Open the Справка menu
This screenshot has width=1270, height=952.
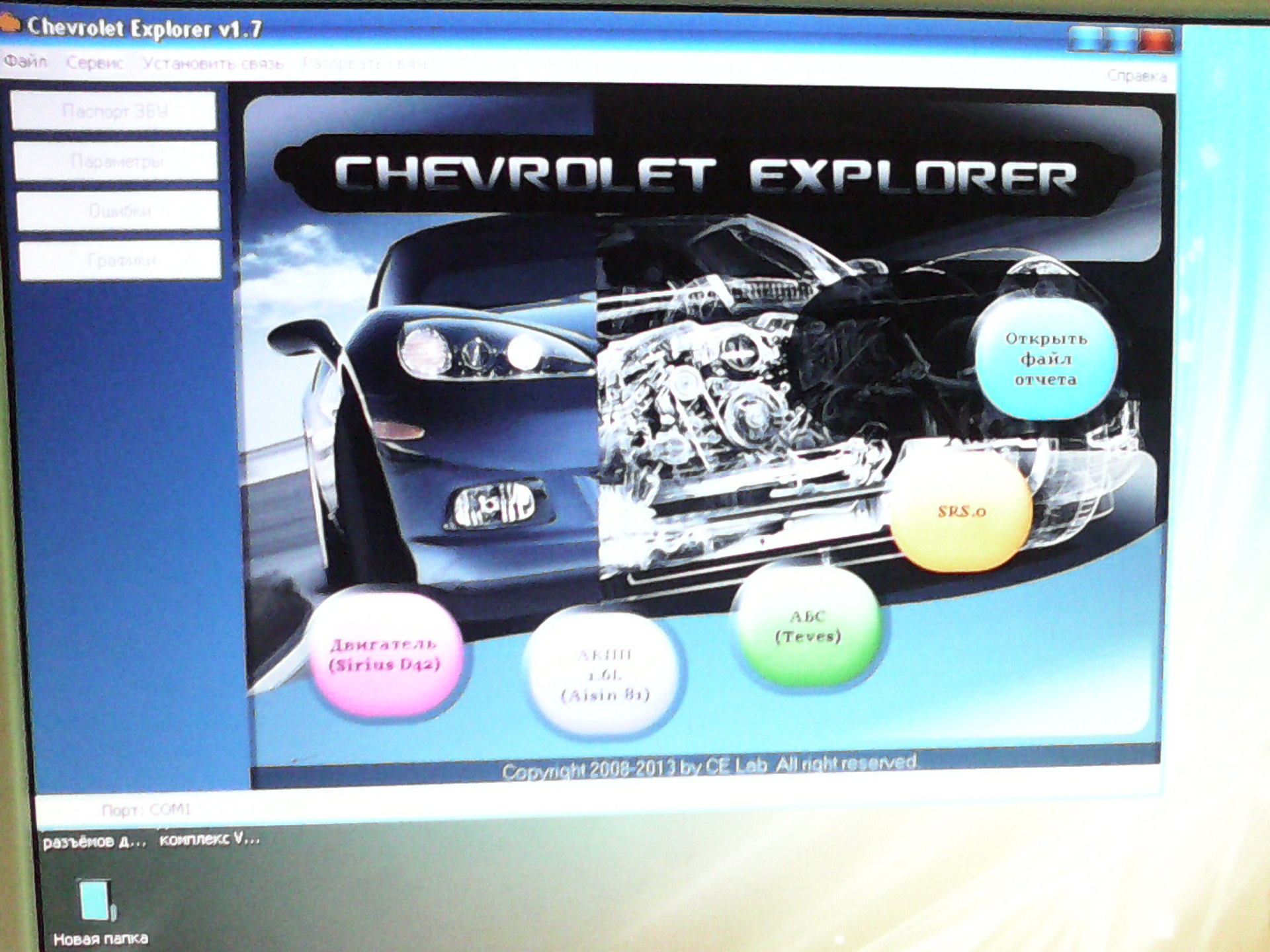tap(1137, 76)
